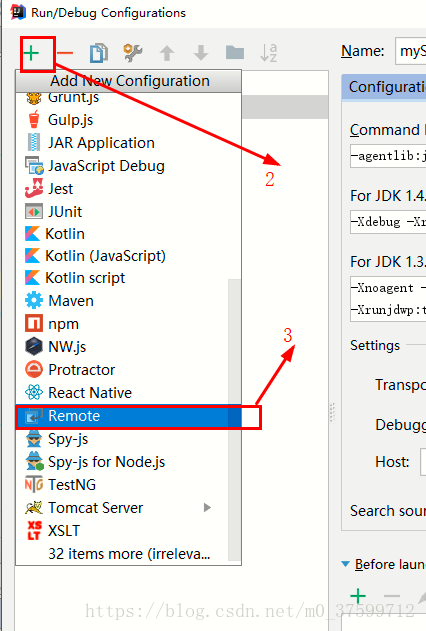The height and width of the screenshot is (631, 426).
Task: Click the Before launch remove minus icon
Action: point(392,596)
